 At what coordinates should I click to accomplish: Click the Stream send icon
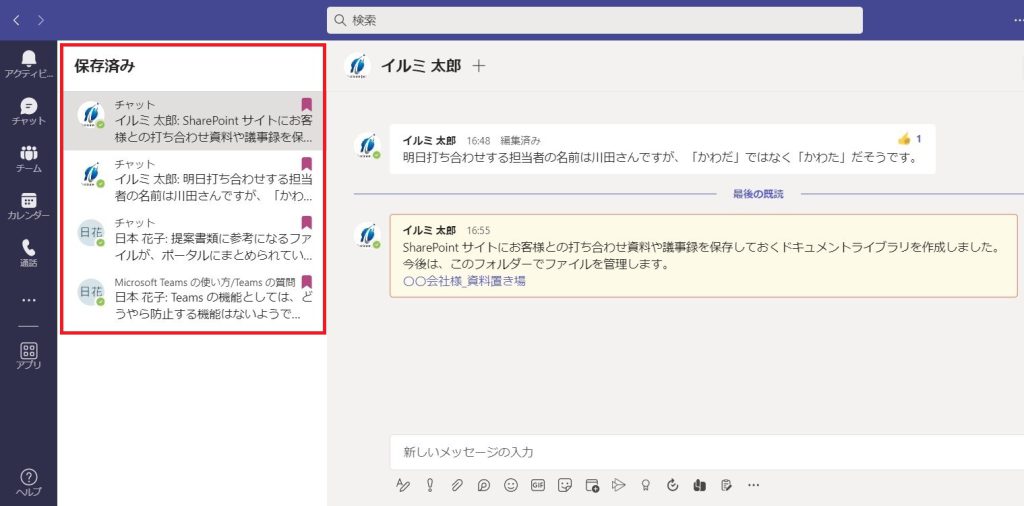click(x=618, y=485)
